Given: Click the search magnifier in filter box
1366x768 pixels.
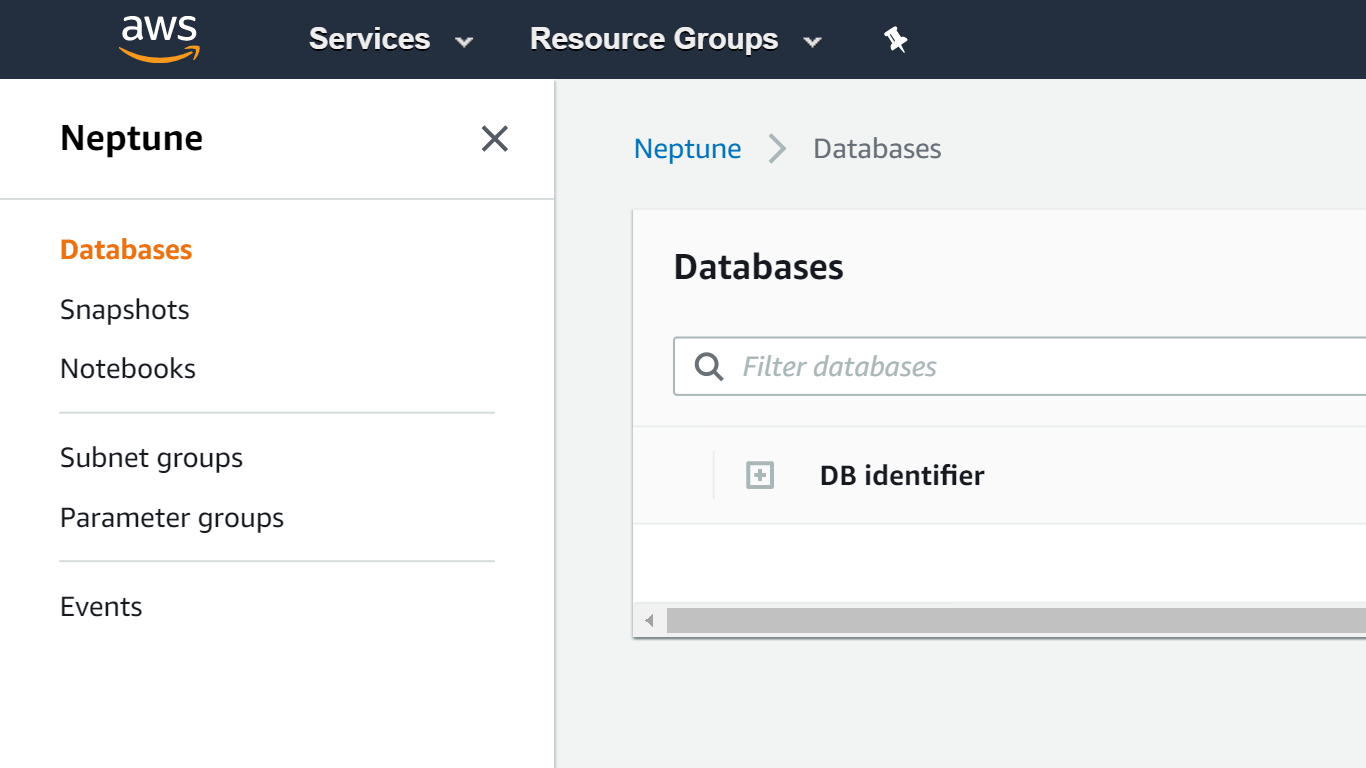Looking at the screenshot, I should click(708, 366).
